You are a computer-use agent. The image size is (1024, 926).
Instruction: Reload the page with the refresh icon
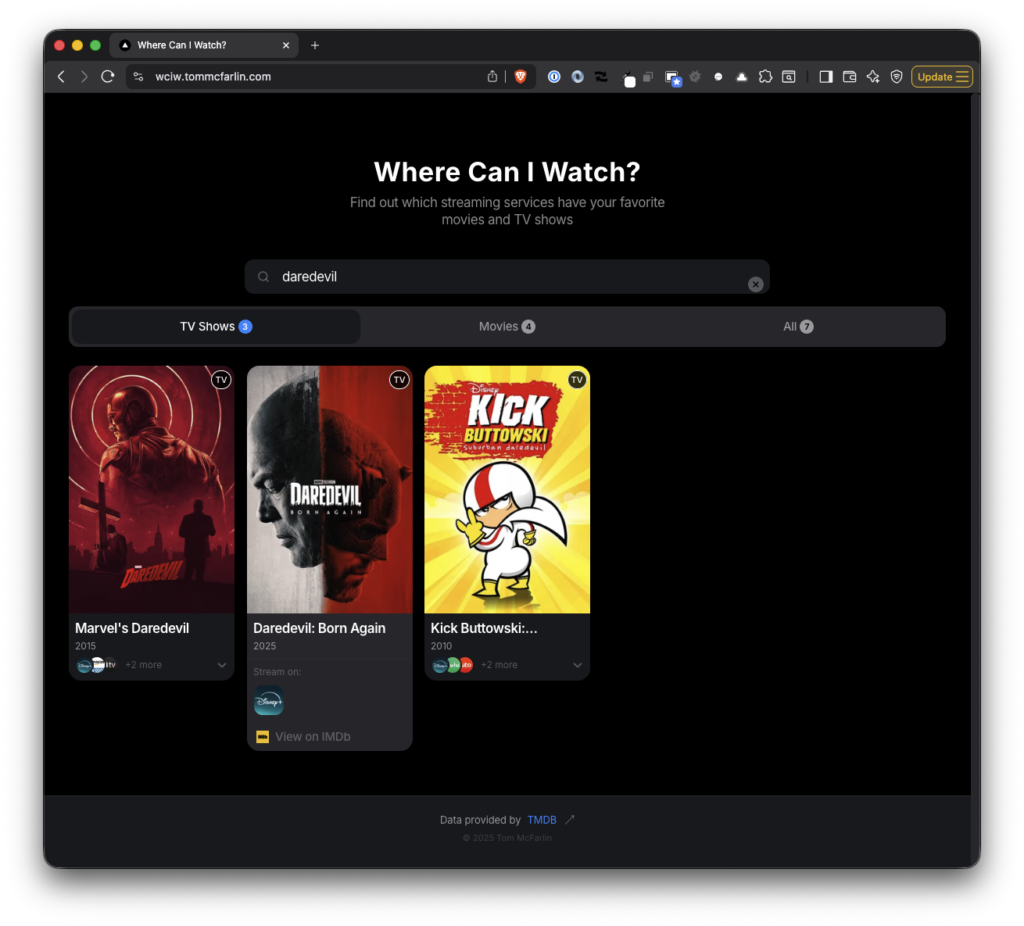click(x=108, y=77)
